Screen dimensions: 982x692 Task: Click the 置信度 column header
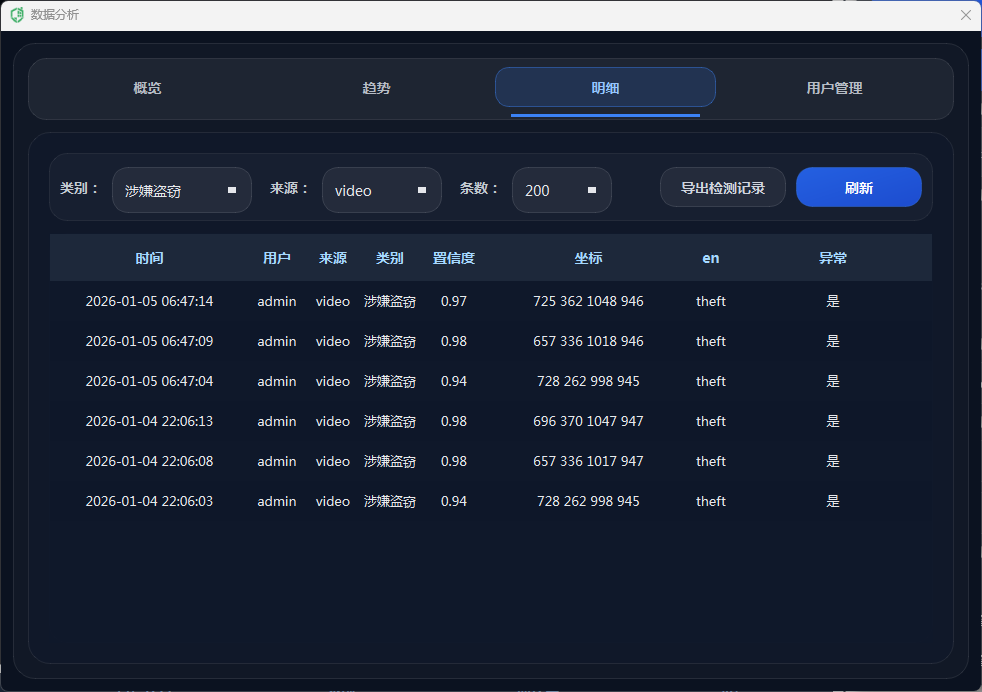point(453,258)
